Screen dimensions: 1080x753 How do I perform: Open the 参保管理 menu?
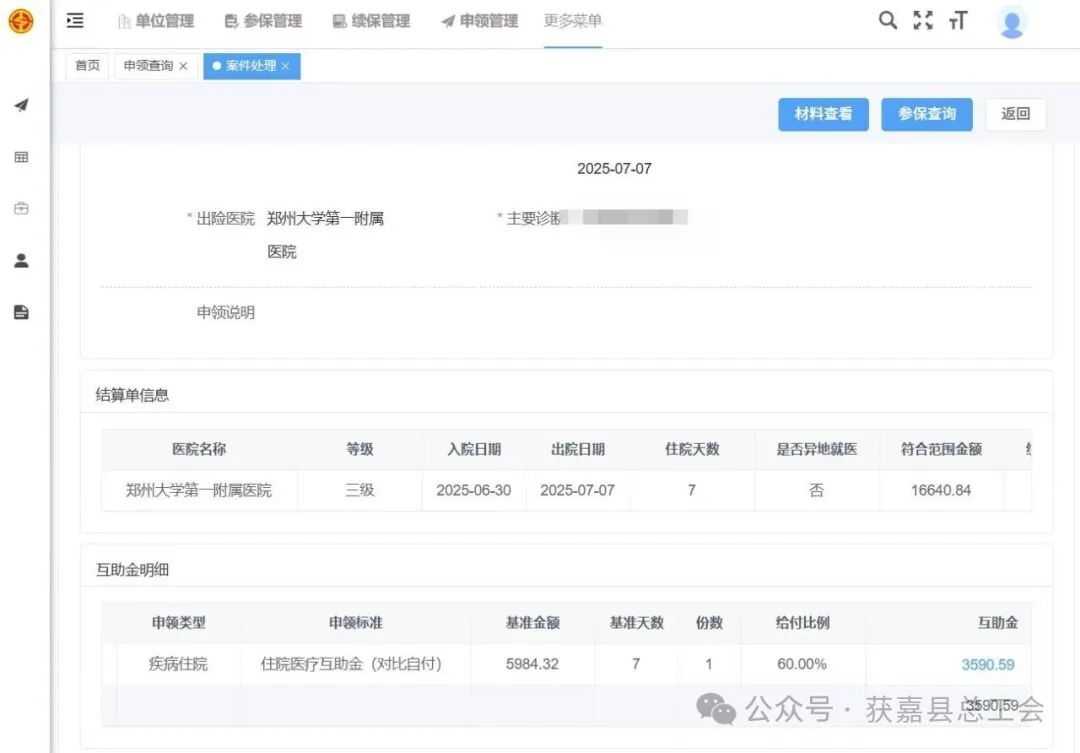[270, 20]
